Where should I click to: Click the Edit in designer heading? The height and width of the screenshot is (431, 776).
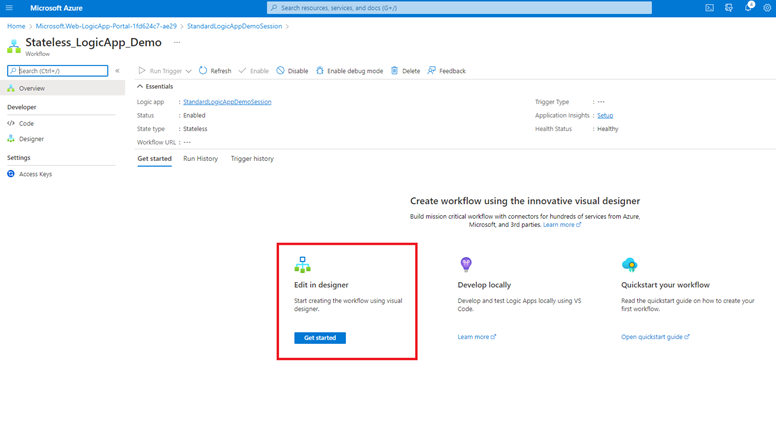pyautogui.click(x=321, y=285)
